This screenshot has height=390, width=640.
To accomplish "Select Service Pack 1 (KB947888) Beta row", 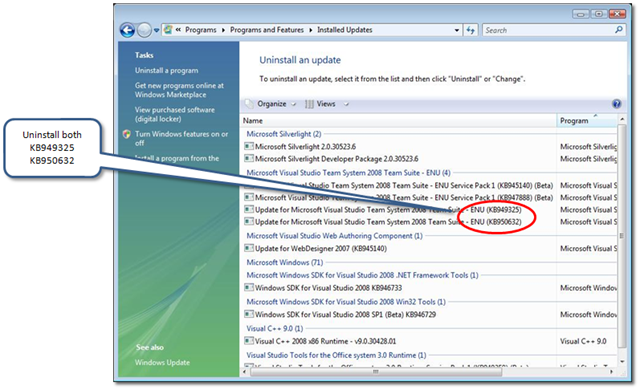I will click(x=404, y=197).
